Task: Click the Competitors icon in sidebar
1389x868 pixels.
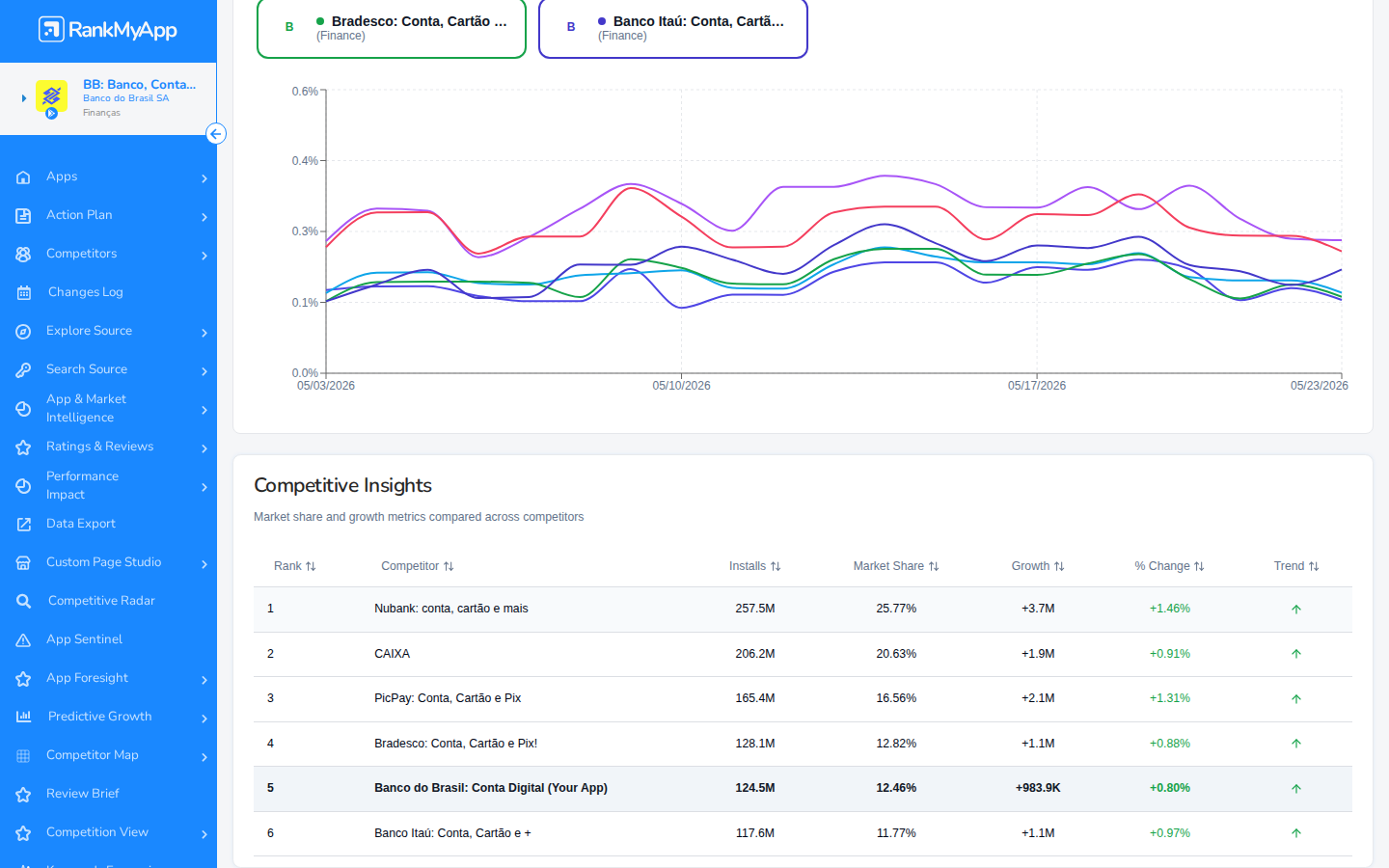Action: point(23,255)
